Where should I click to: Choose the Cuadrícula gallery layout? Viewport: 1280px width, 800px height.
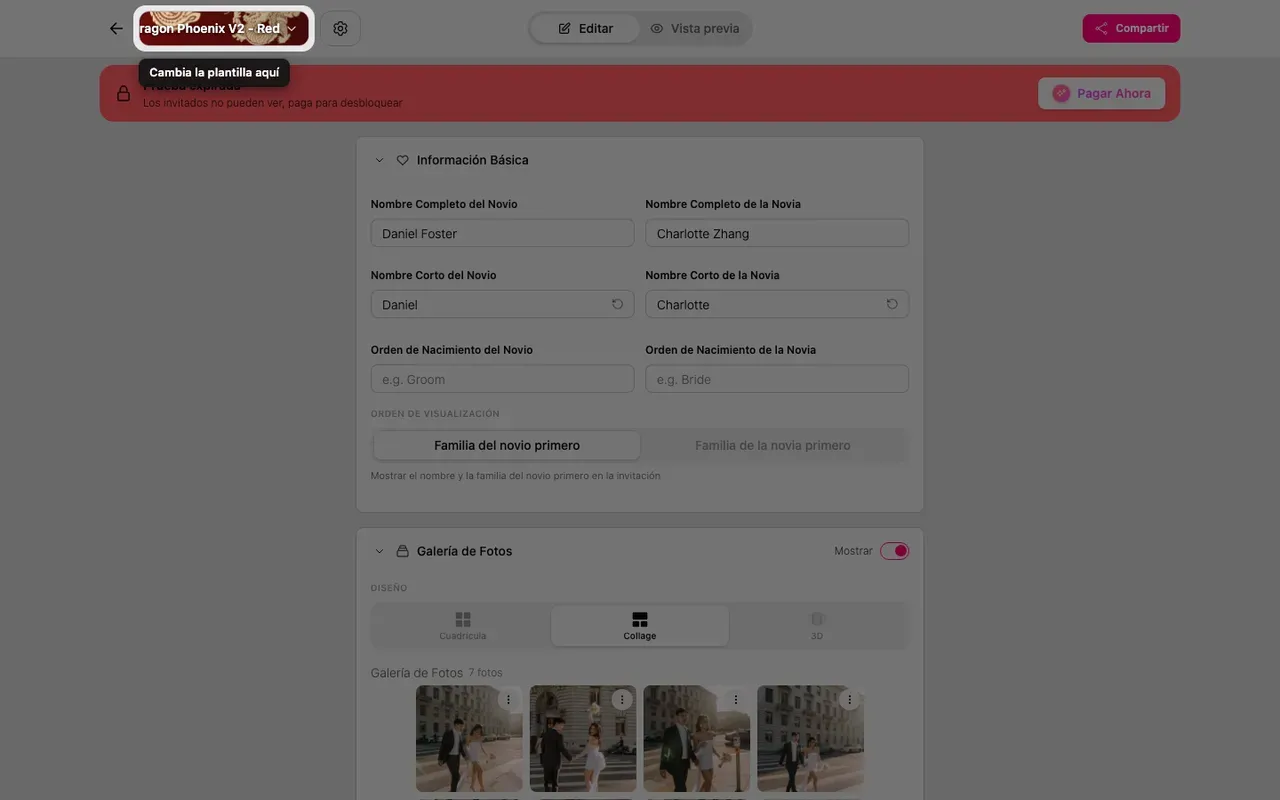(x=463, y=626)
